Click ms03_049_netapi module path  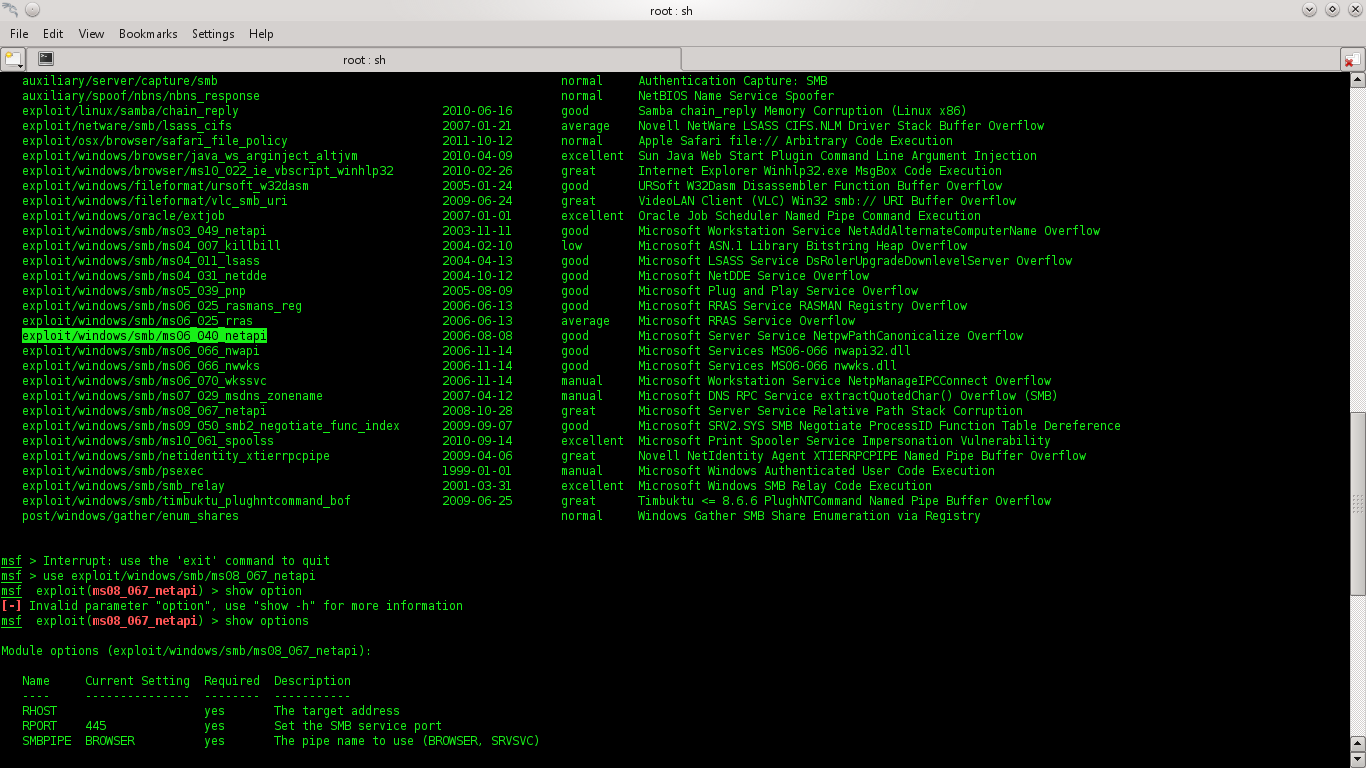coord(144,231)
